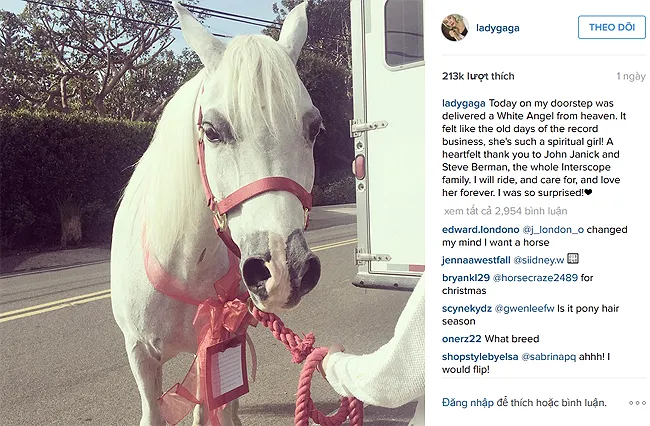Open shopstylebyelsa commenter profile
This screenshot has height=426, width=650.
[x=480, y=357]
